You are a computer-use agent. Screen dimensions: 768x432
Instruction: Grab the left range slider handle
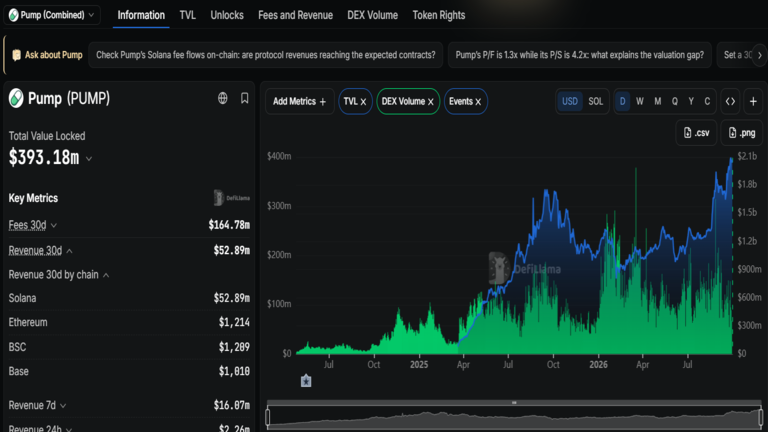pos(268,417)
